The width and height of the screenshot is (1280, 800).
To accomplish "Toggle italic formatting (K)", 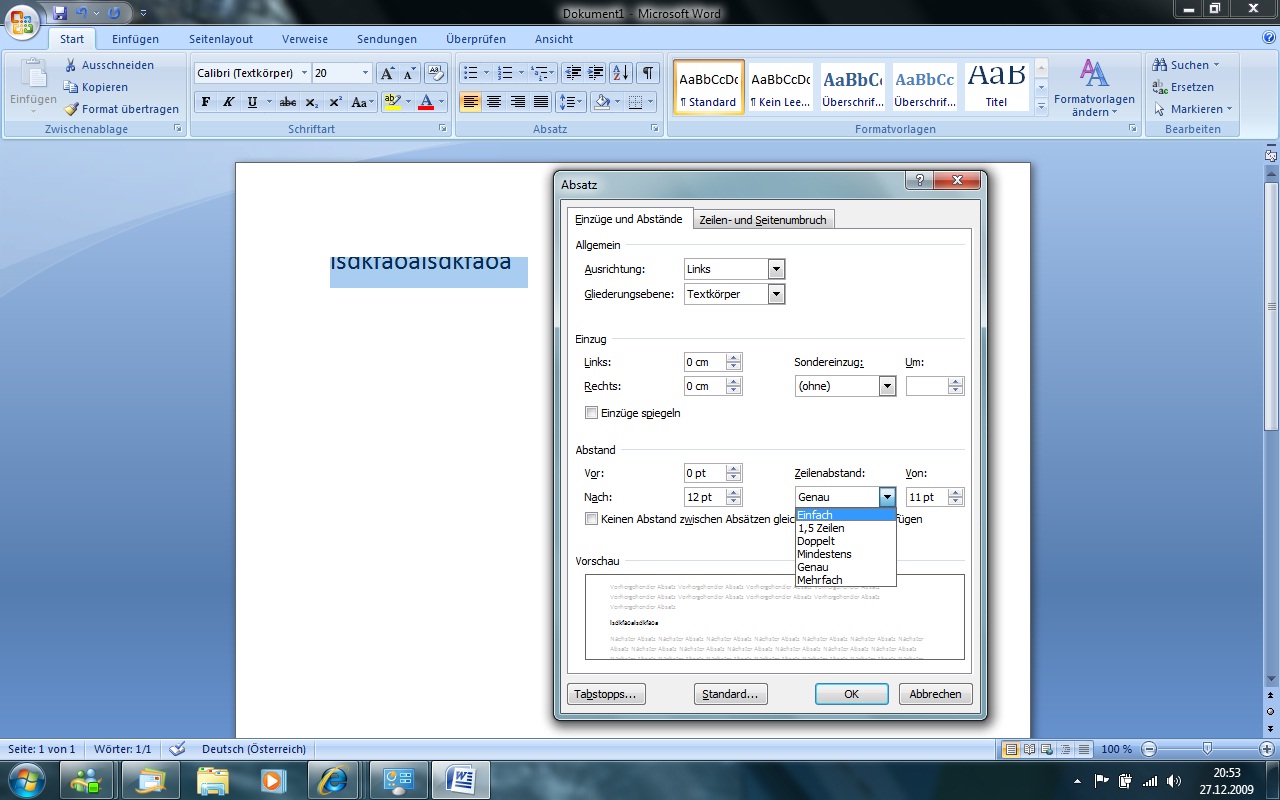I will click(228, 102).
